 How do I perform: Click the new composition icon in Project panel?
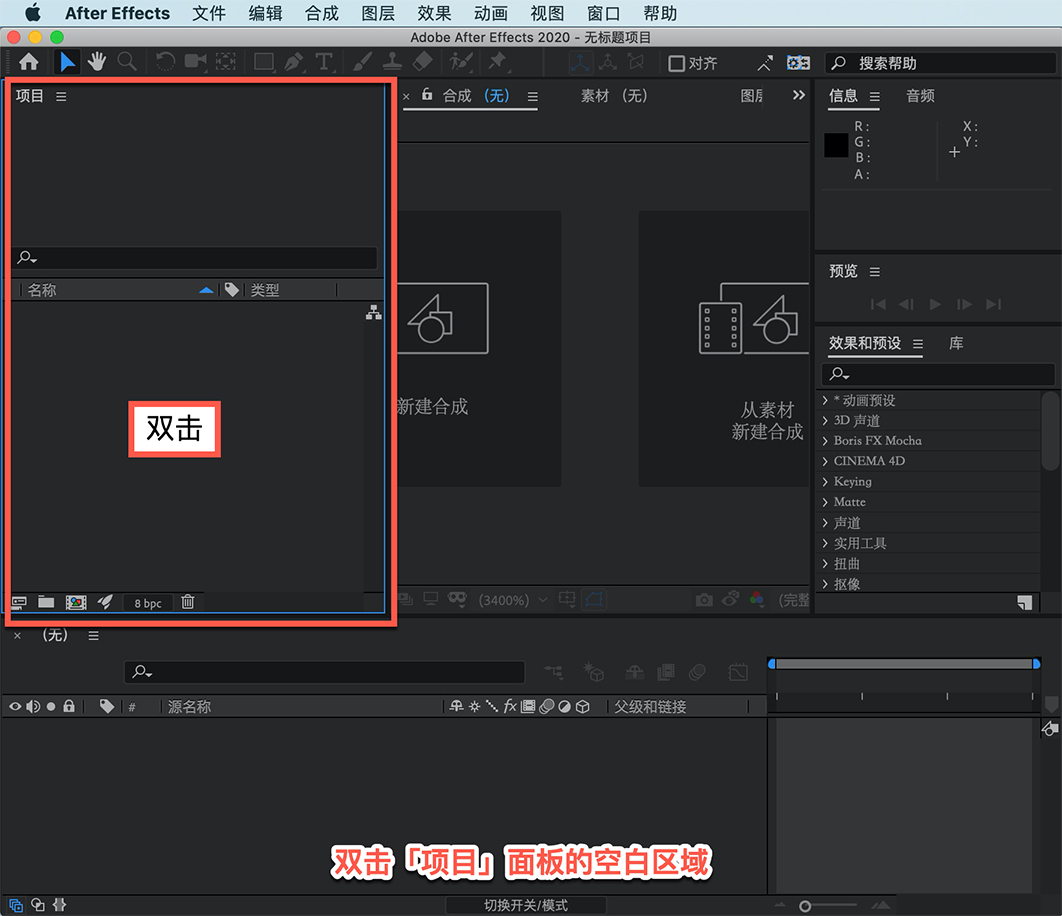tap(76, 602)
